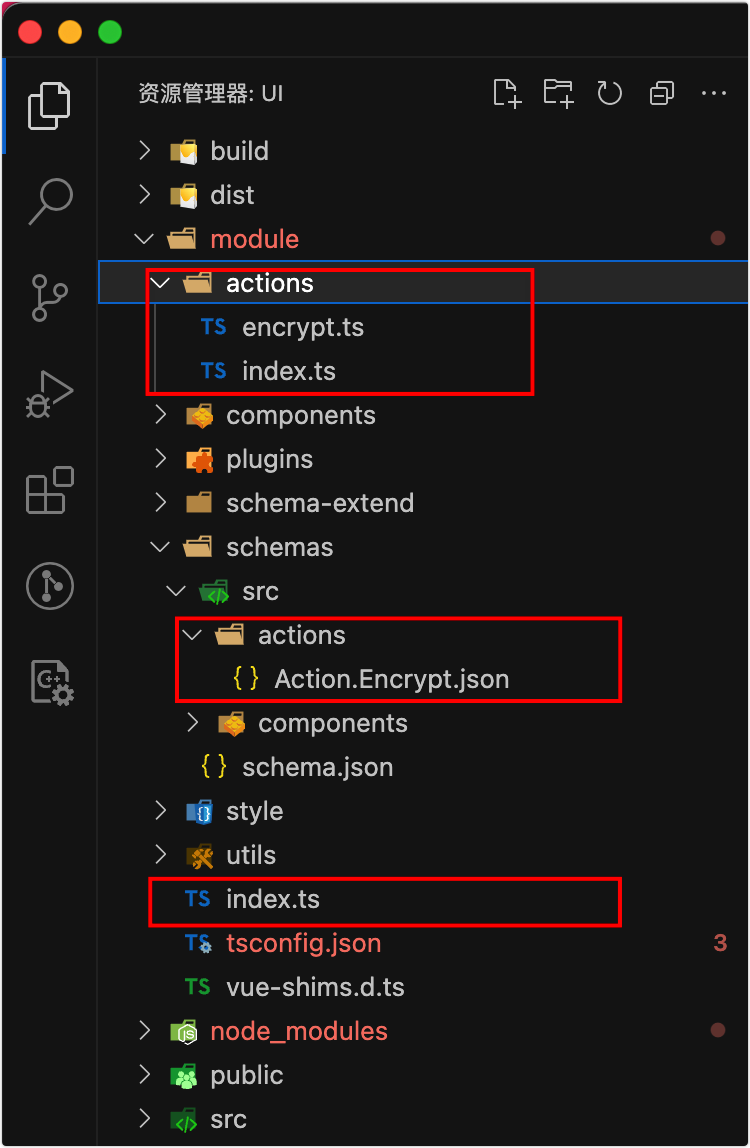This screenshot has width=750, height=1148.
Task: Collapse the module folder chevron
Action: click(145, 239)
